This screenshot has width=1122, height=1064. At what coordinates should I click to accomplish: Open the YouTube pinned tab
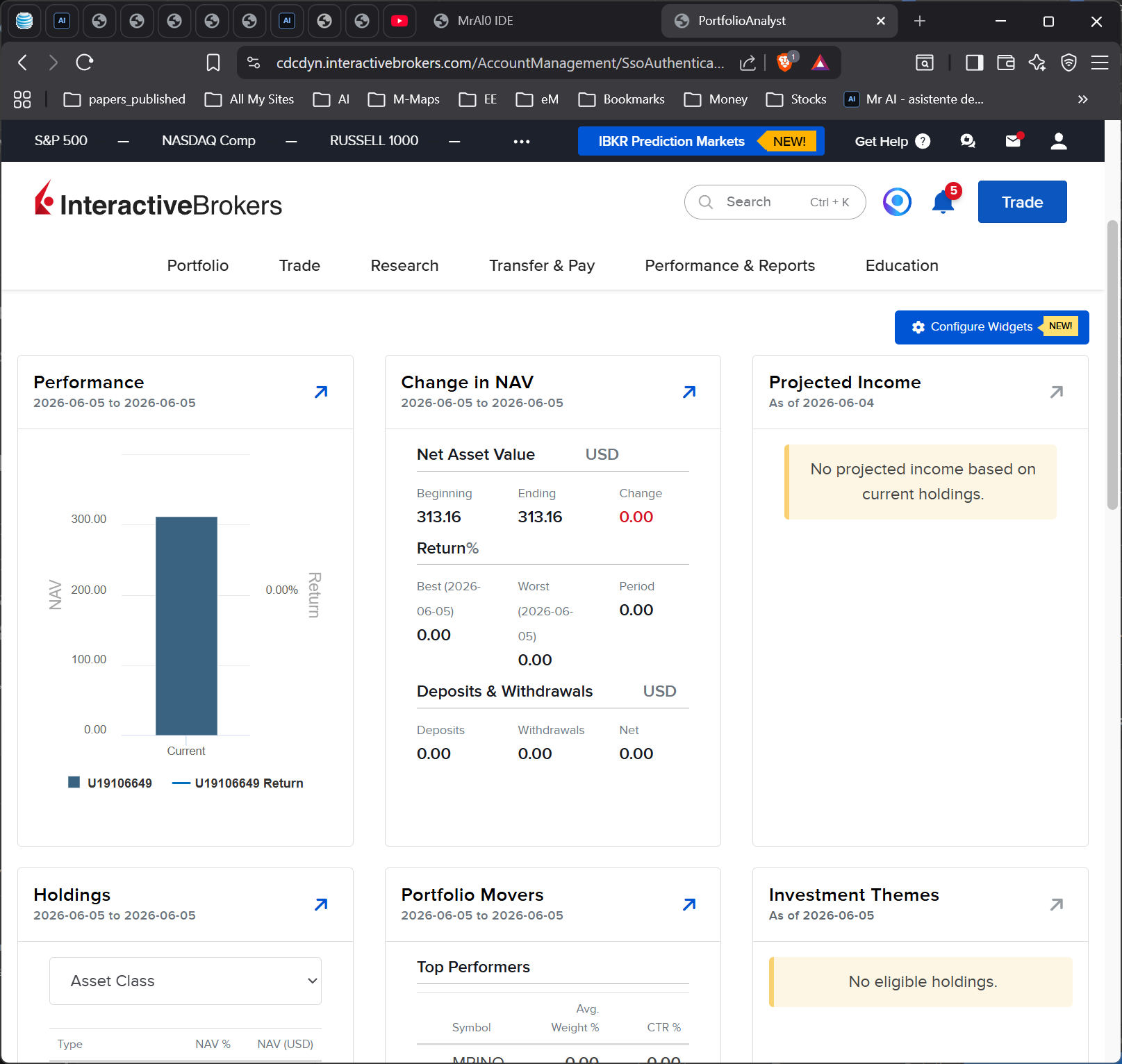[x=399, y=21]
